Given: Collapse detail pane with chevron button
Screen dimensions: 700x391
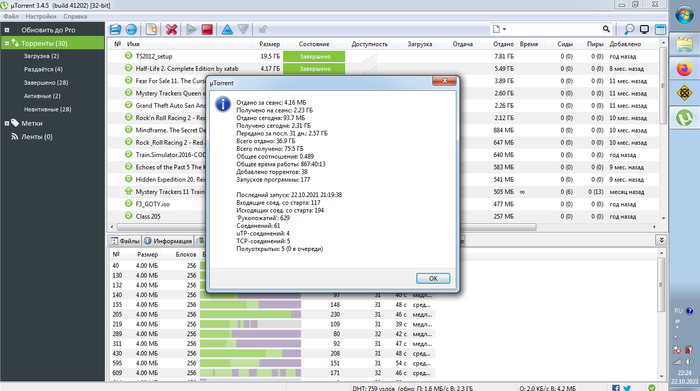Looking at the screenshot, I should pos(661,240).
